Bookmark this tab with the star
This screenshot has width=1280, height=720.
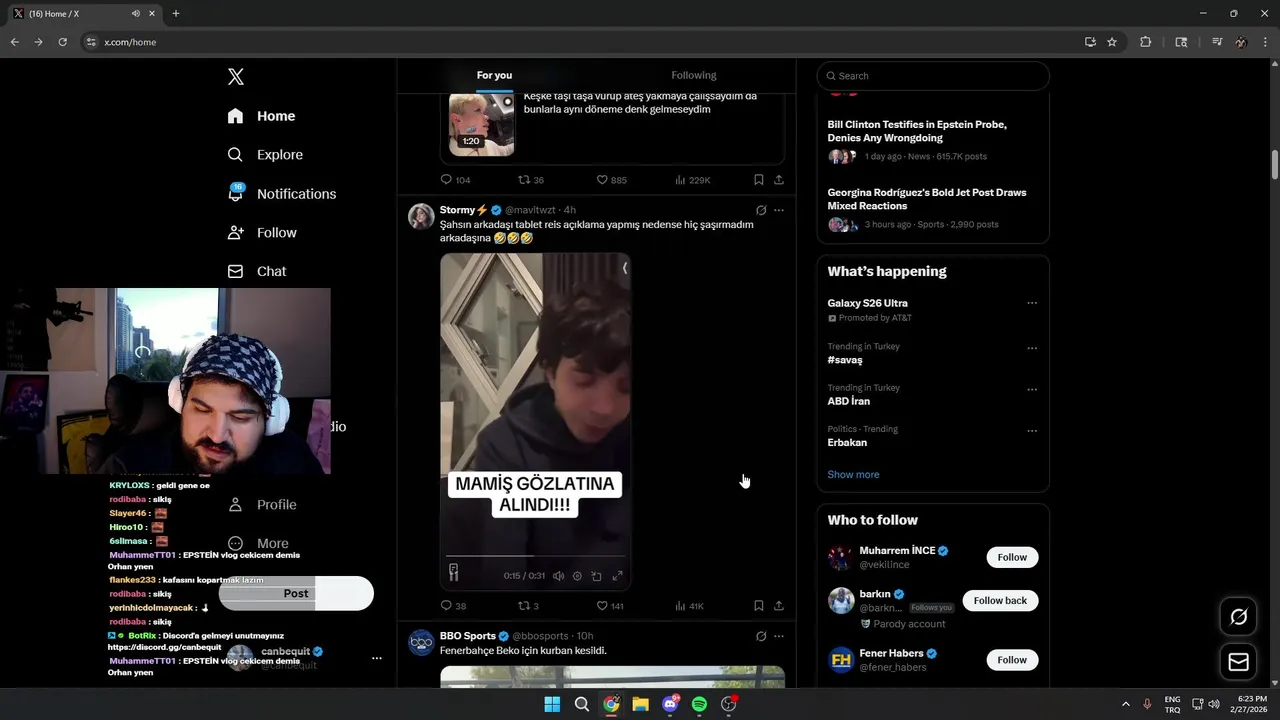click(1112, 42)
